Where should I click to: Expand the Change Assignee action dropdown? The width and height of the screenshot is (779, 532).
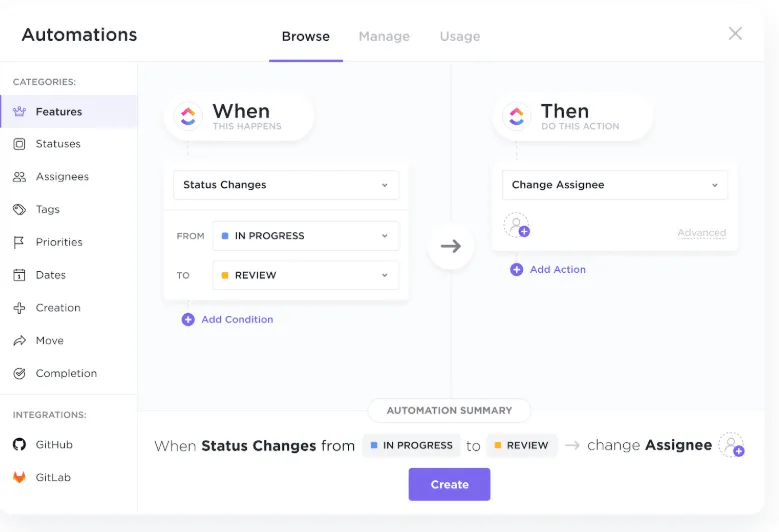click(615, 185)
